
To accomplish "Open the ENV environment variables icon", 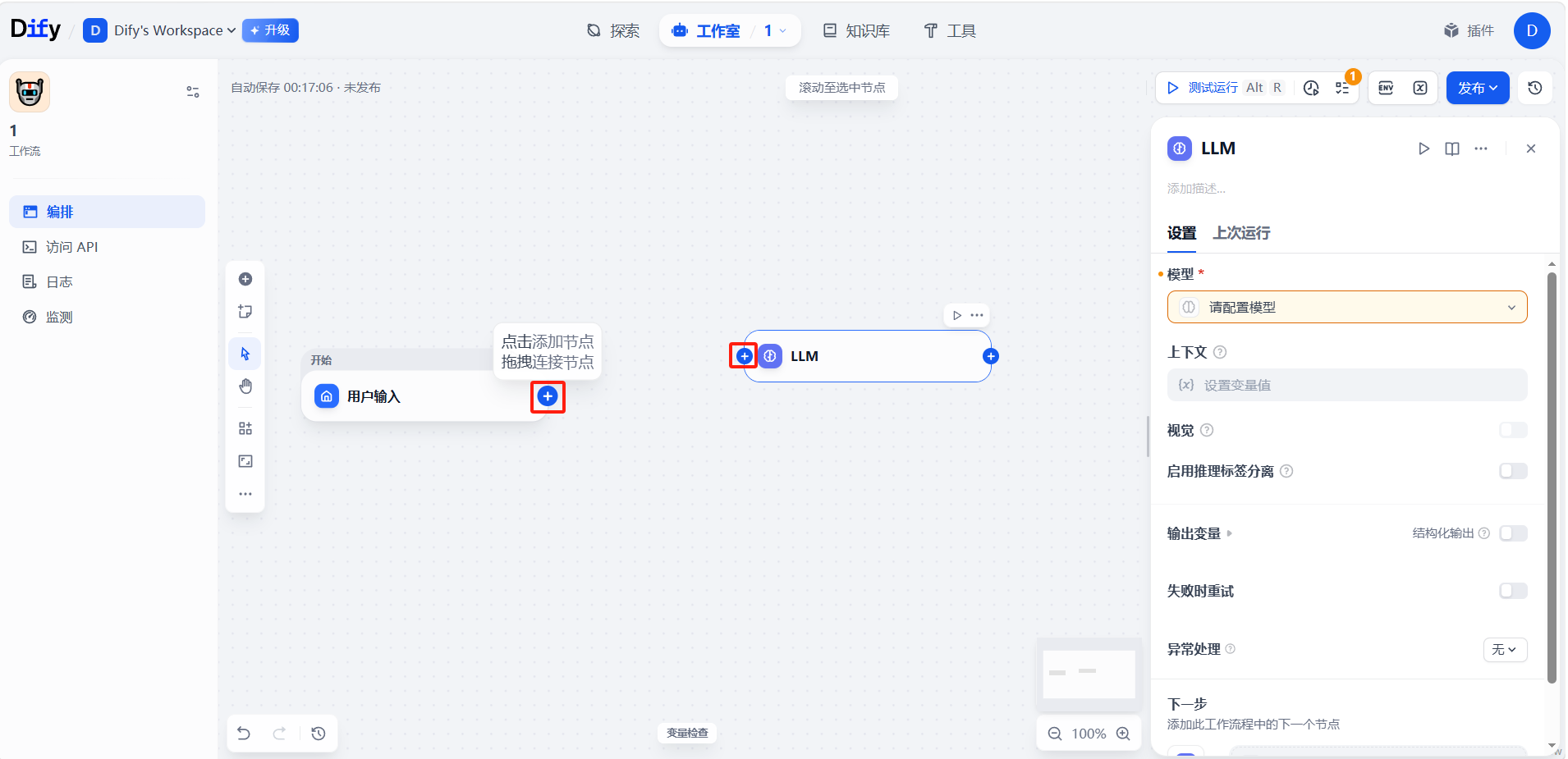I will tap(1386, 88).
